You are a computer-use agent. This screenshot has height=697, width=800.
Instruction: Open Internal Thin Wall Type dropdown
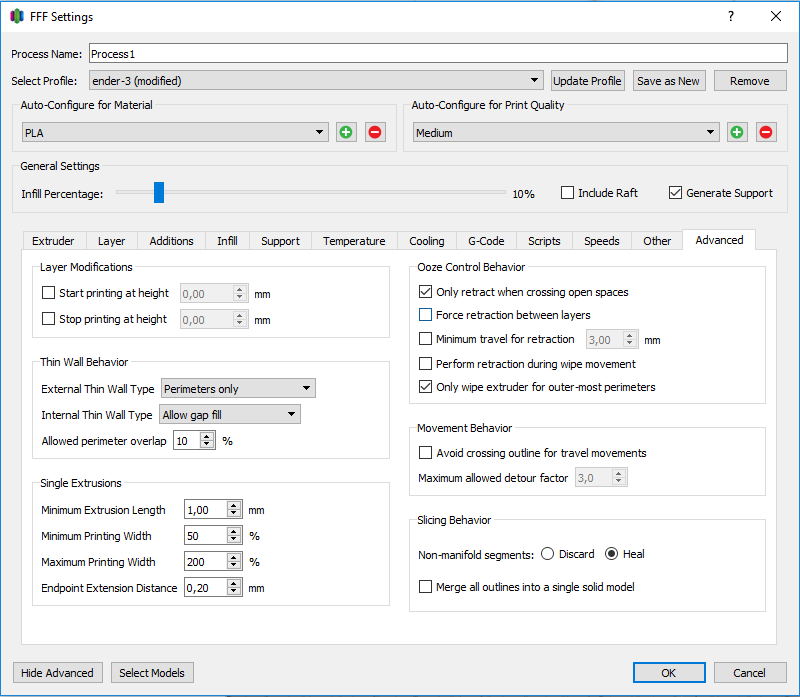tap(230, 414)
